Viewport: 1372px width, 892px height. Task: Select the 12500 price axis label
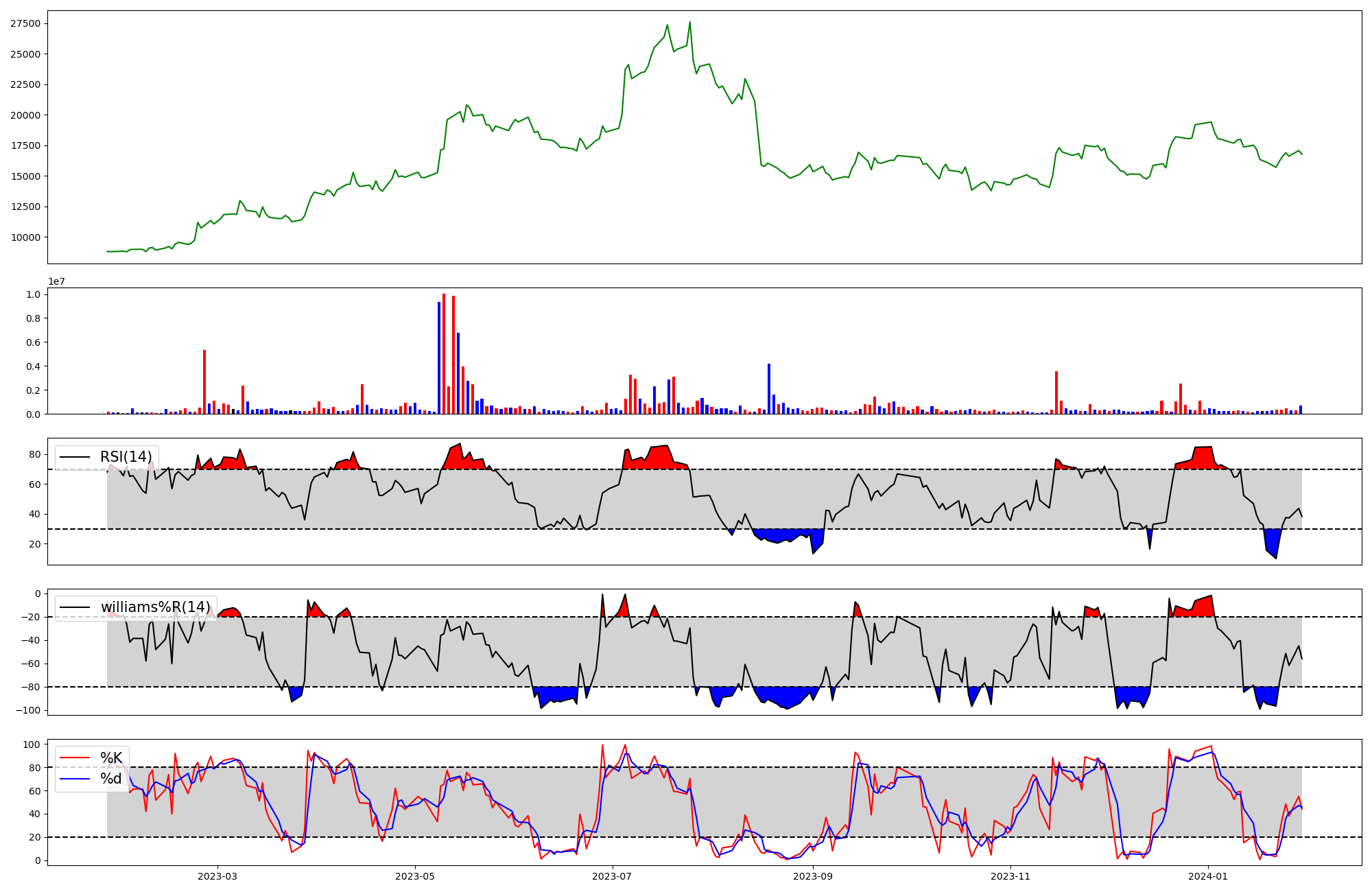(x=25, y=207)
